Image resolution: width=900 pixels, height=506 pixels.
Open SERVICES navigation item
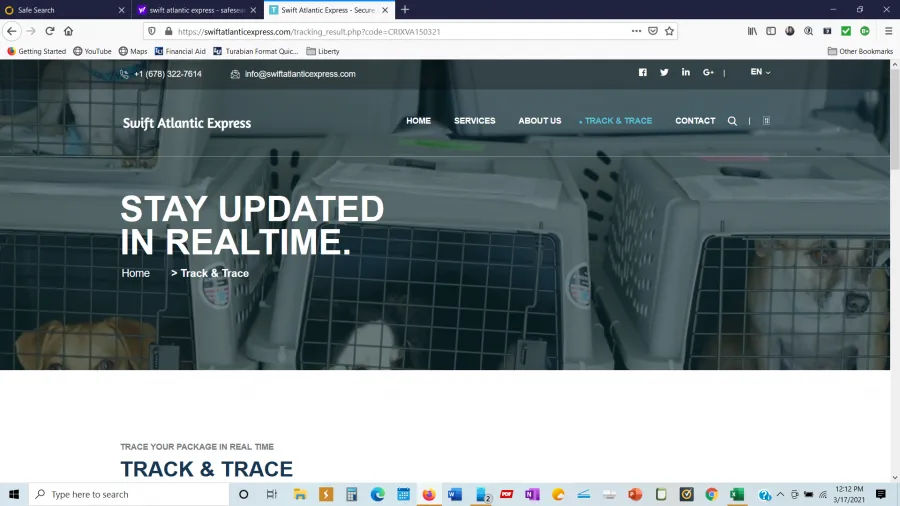[x=475, y=120]
